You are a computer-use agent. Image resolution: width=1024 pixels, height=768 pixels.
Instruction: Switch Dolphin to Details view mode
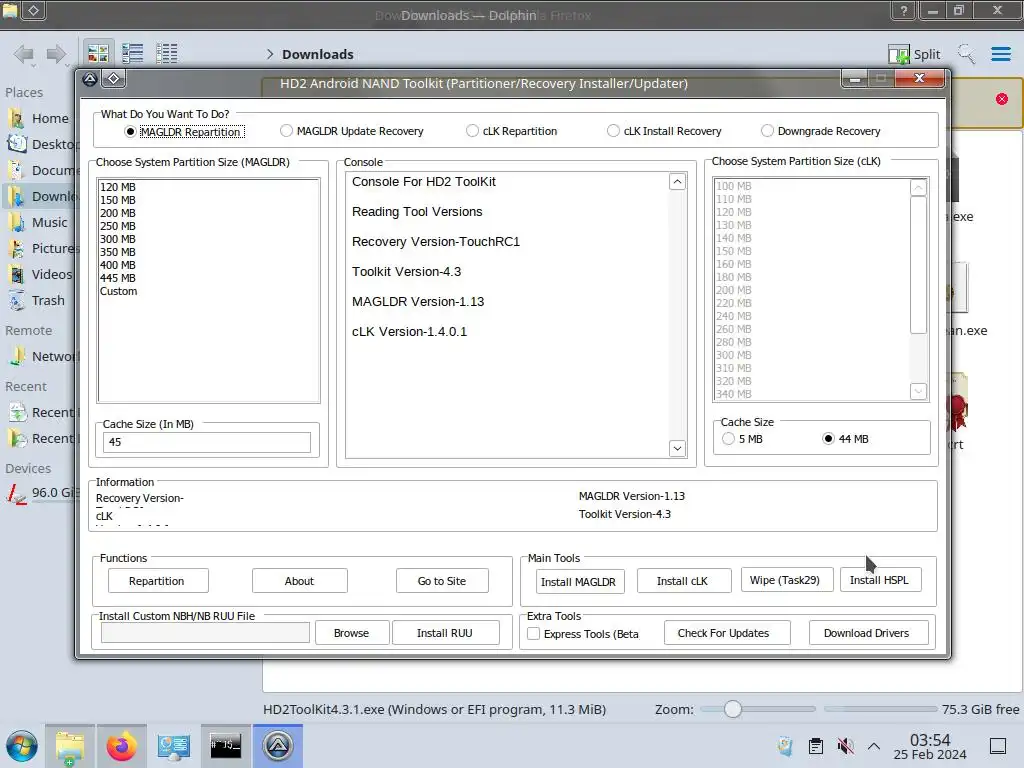coord(167,54)
